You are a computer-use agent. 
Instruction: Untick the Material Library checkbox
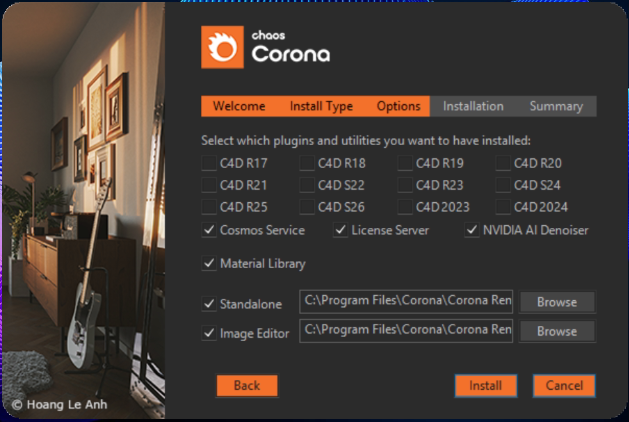[x=209, y=264]
